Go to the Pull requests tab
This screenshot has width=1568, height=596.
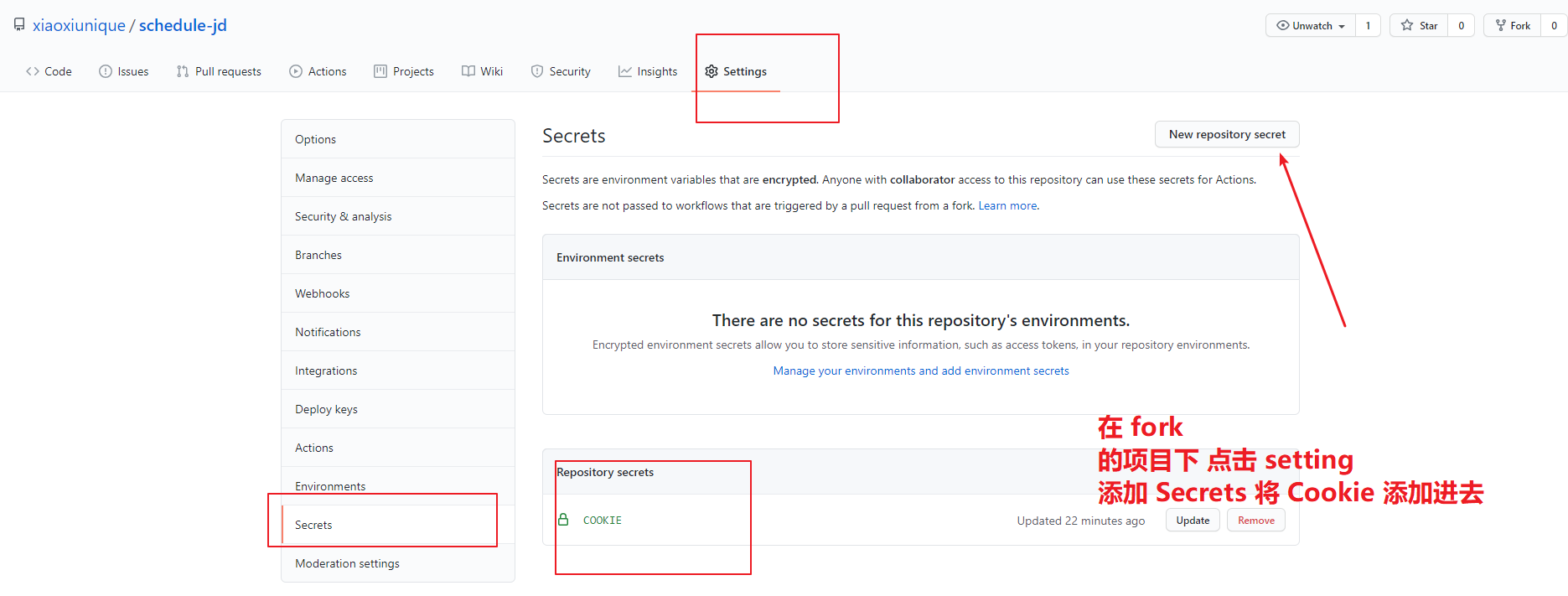[x=219, y=71]
